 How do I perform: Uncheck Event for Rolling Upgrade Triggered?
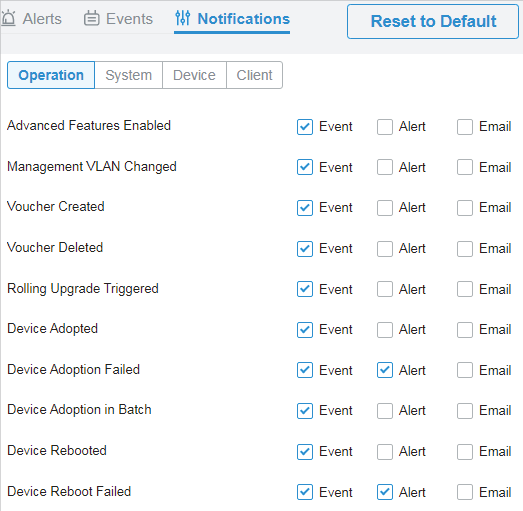pyautogui.click(x=305, y=289)
